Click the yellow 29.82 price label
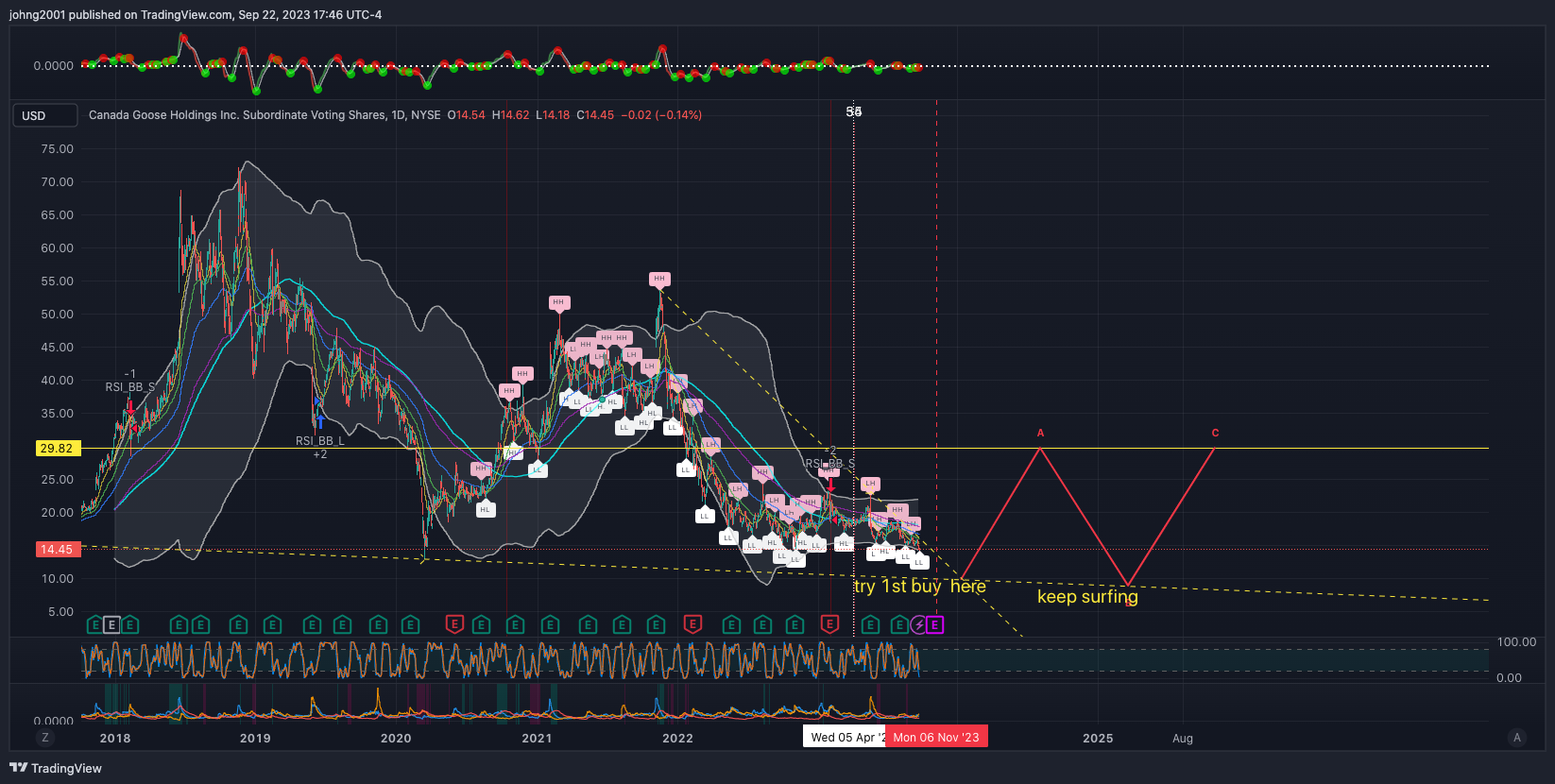 click(x=57, y=449)
